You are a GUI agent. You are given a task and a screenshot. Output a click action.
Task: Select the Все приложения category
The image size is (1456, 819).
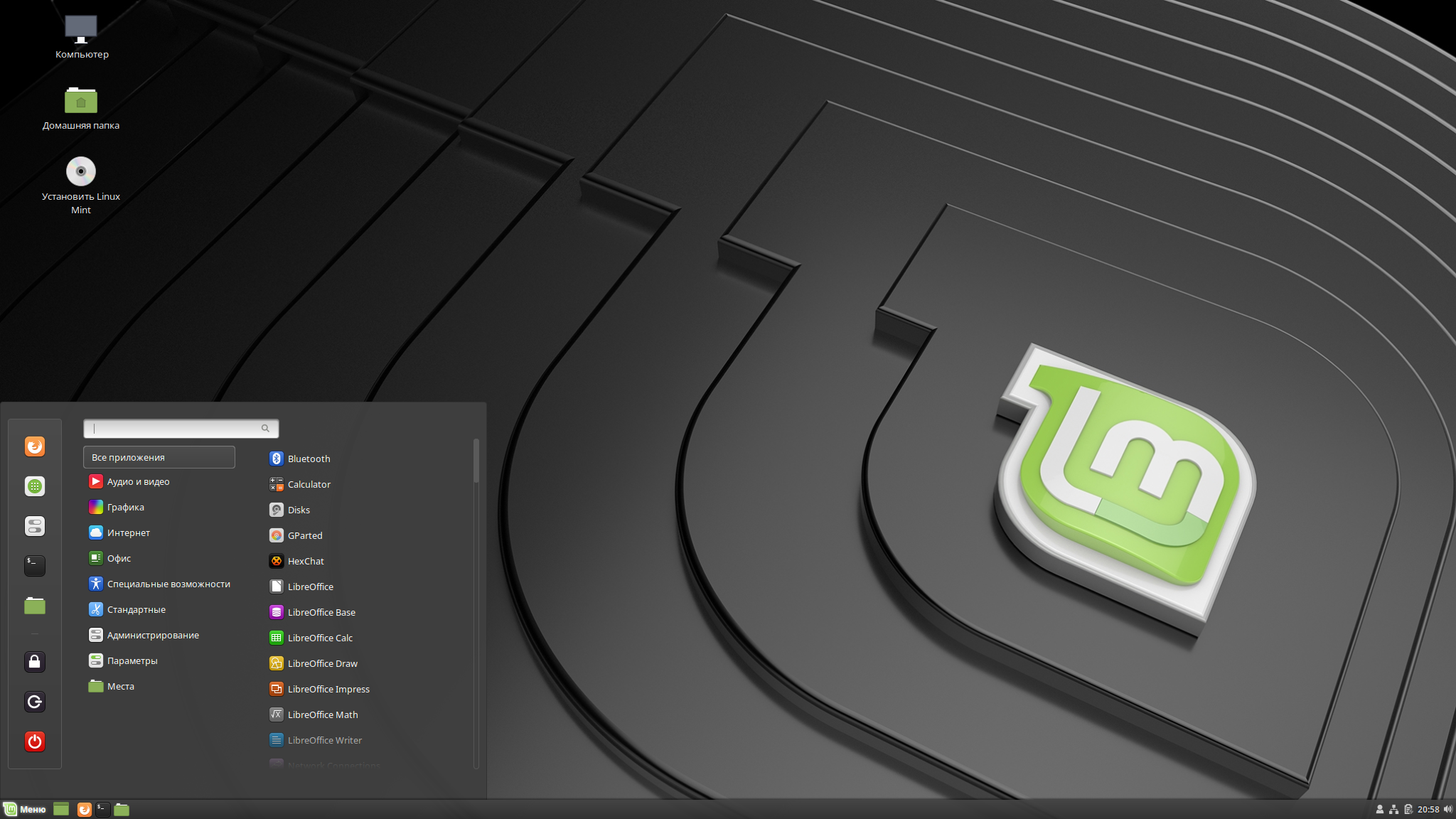point(159,457)
